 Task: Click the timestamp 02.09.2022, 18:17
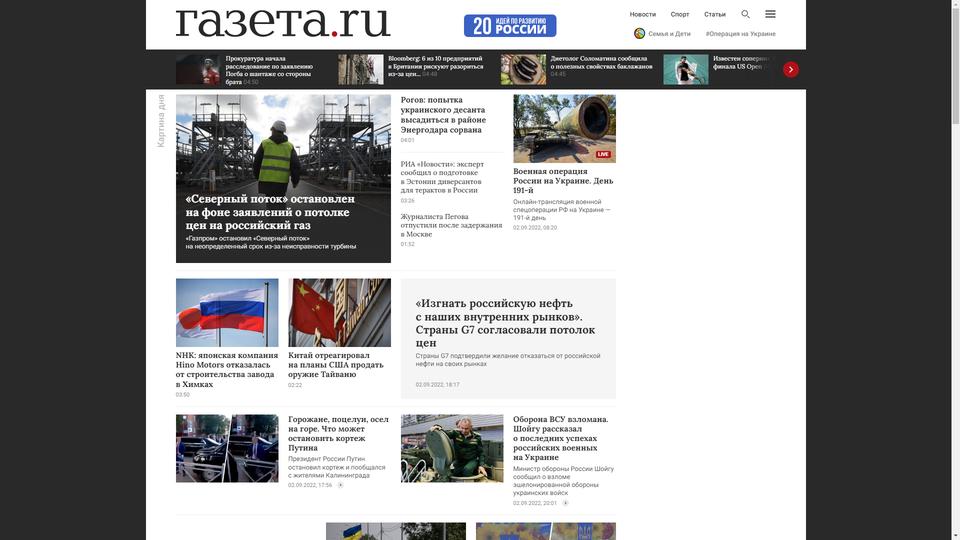[437, 384]
